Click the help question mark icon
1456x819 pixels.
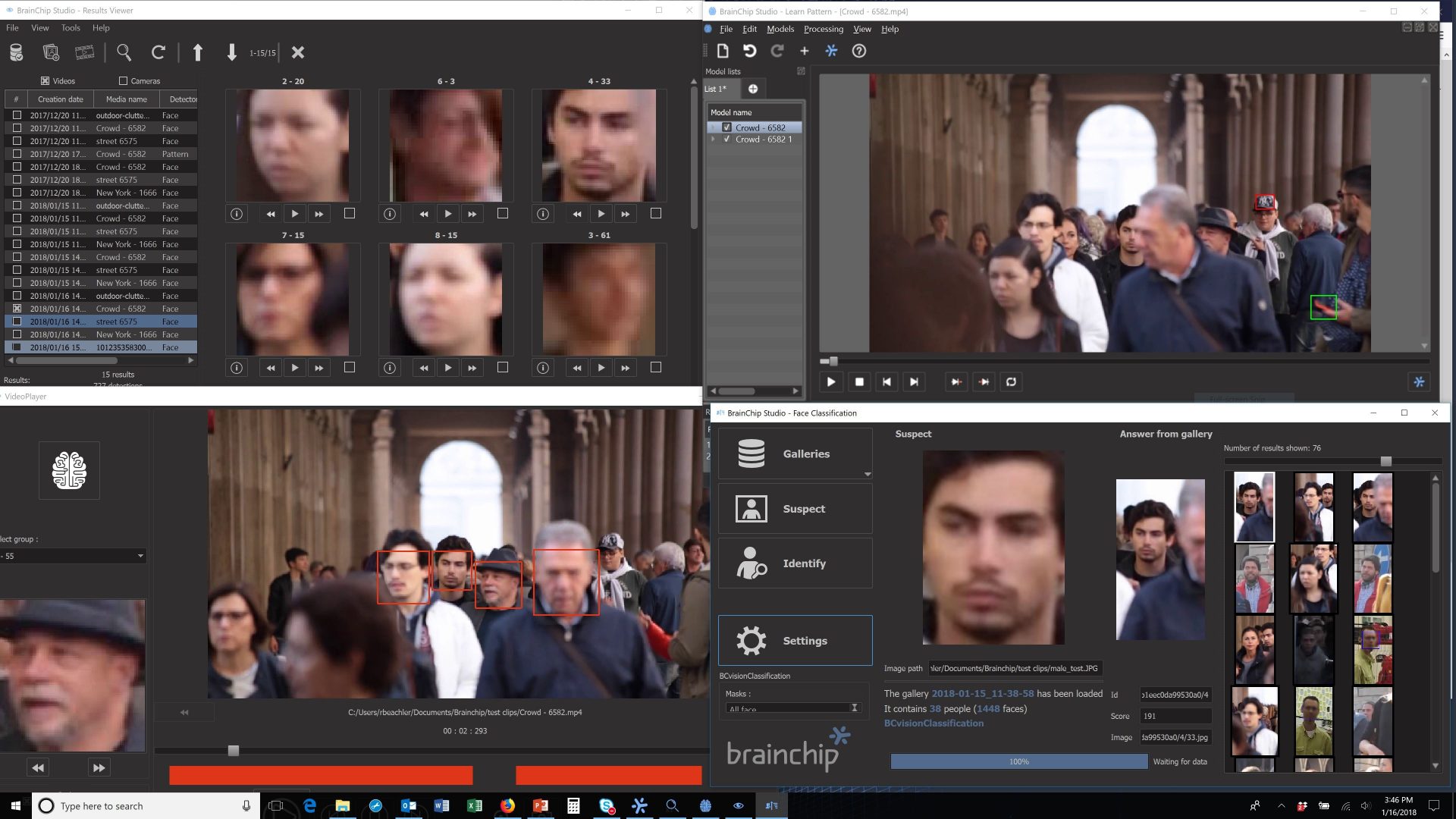tap(858, 51)
